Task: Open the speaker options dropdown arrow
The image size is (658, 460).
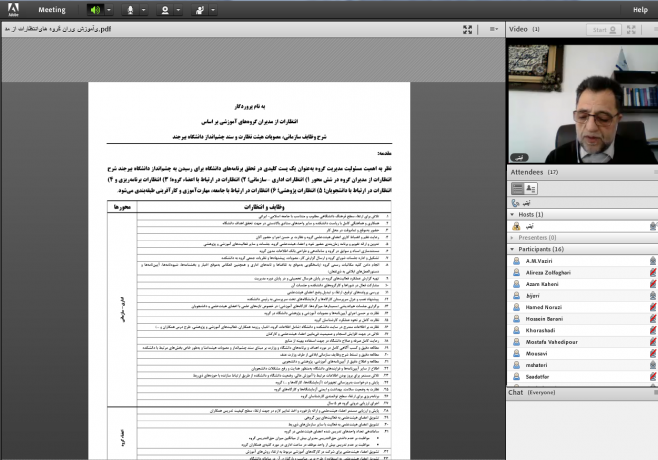Action: click(109, 10)
